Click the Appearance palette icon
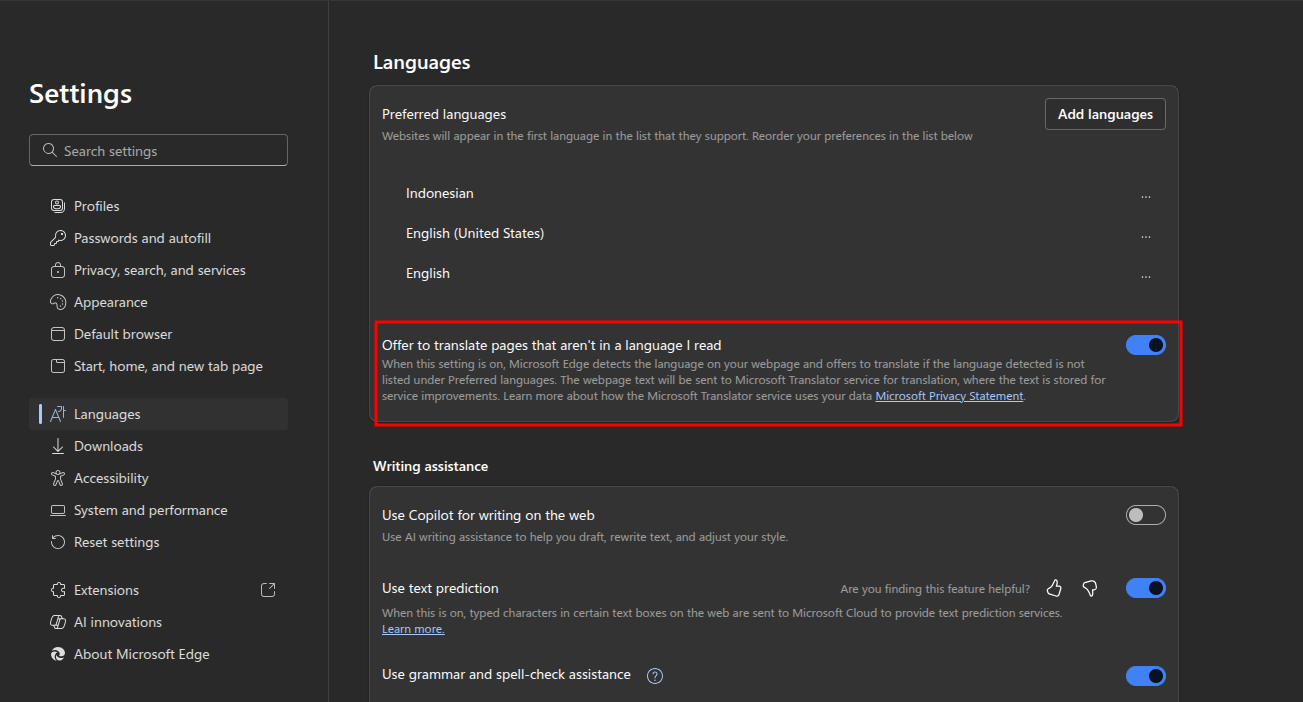 [57, 302]
